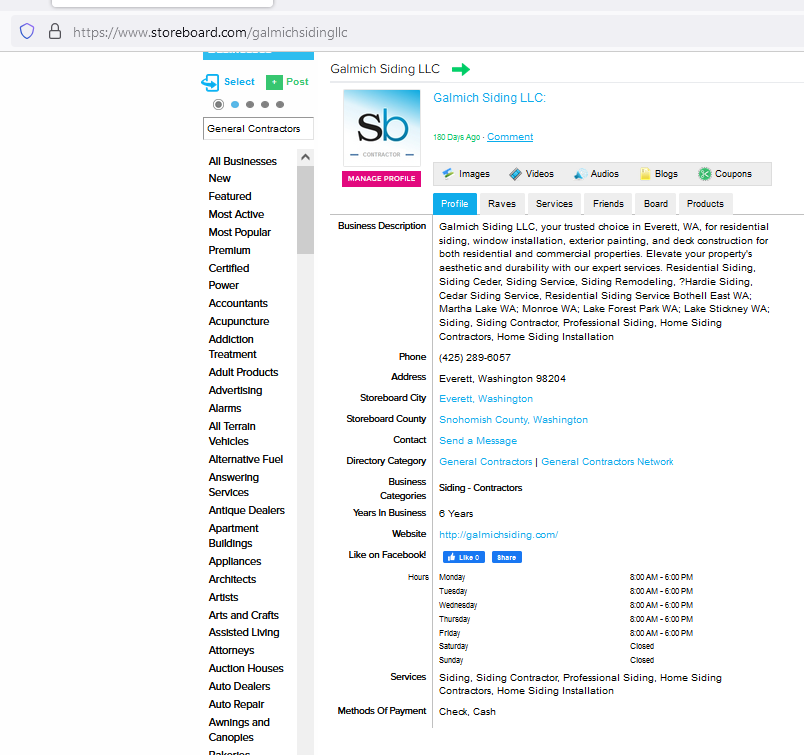Open Alarms category
The image size is (804, 755).
(x=225, y=408)
